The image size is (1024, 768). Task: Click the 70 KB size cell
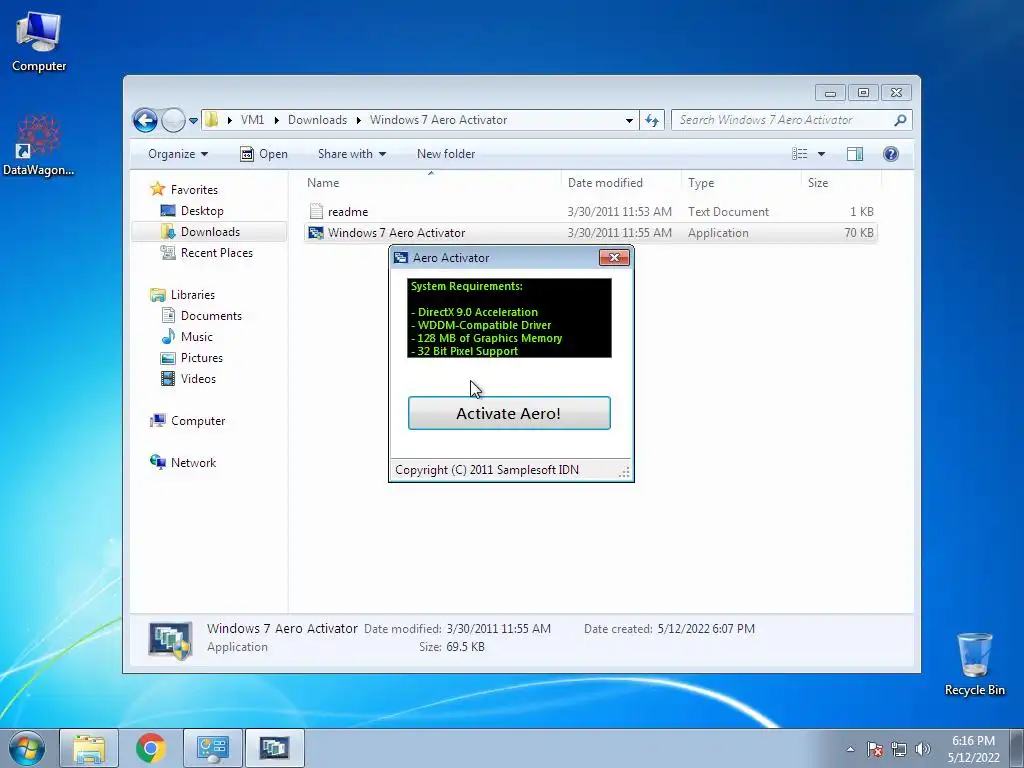[x=859, y=232]
